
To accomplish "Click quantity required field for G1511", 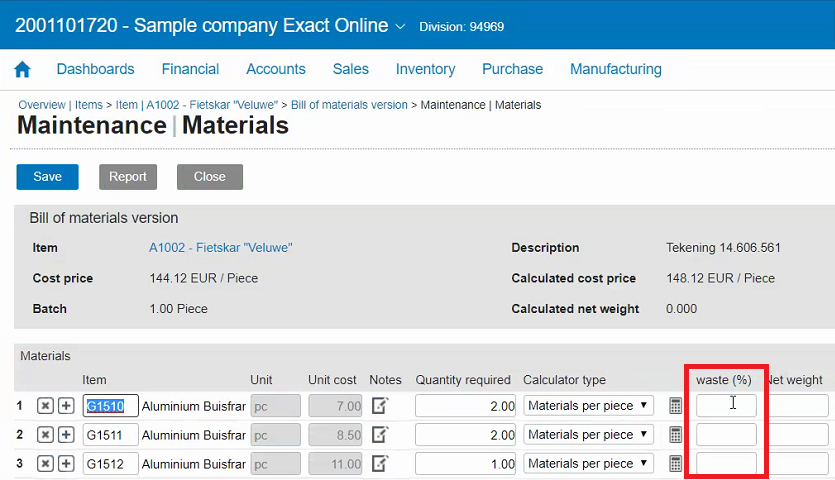I will [x=465, y=435].
